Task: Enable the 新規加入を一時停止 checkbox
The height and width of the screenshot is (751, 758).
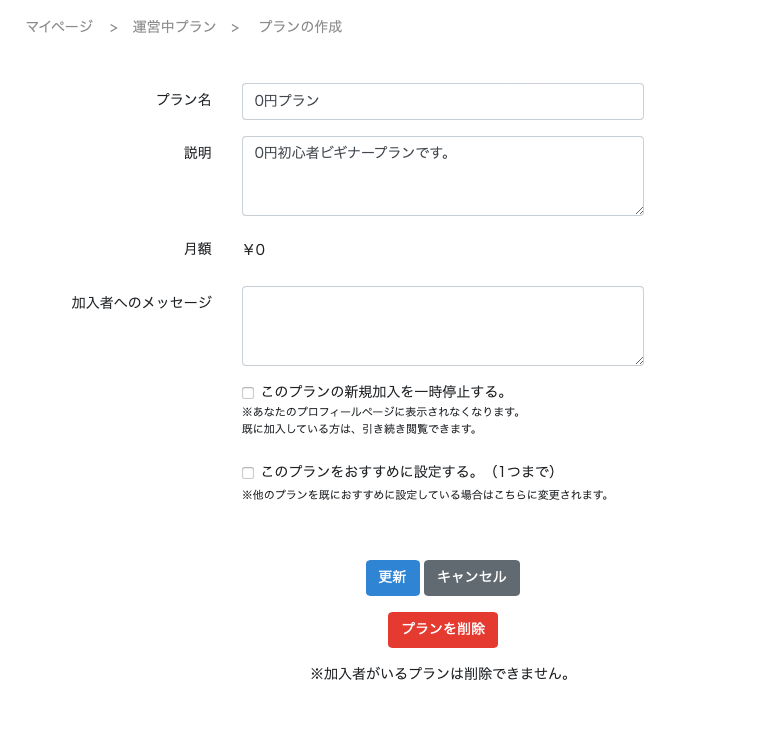Action: (248, 393)
